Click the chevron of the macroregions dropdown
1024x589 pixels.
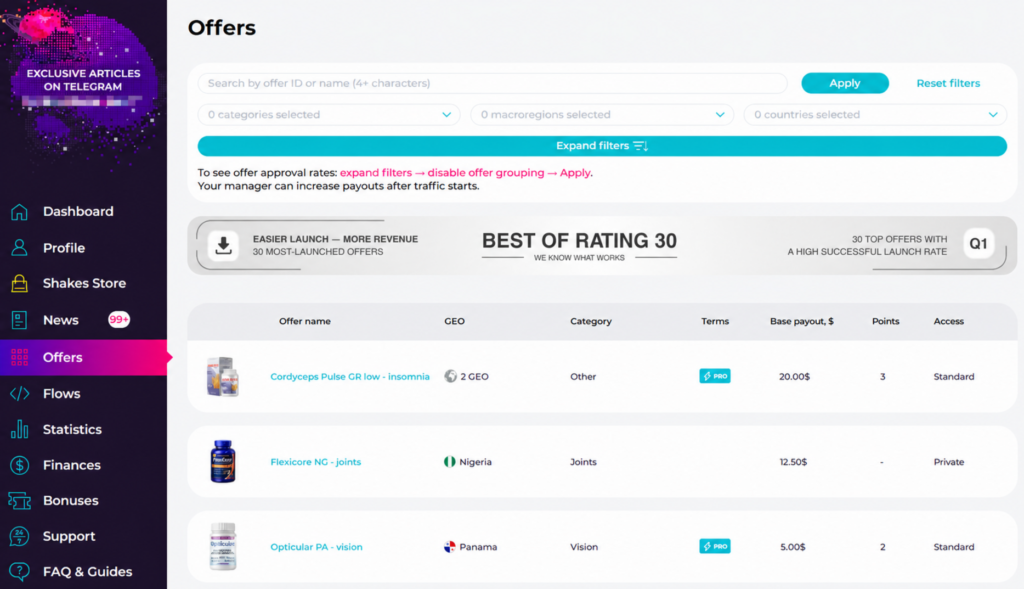(x=720, y=115)
